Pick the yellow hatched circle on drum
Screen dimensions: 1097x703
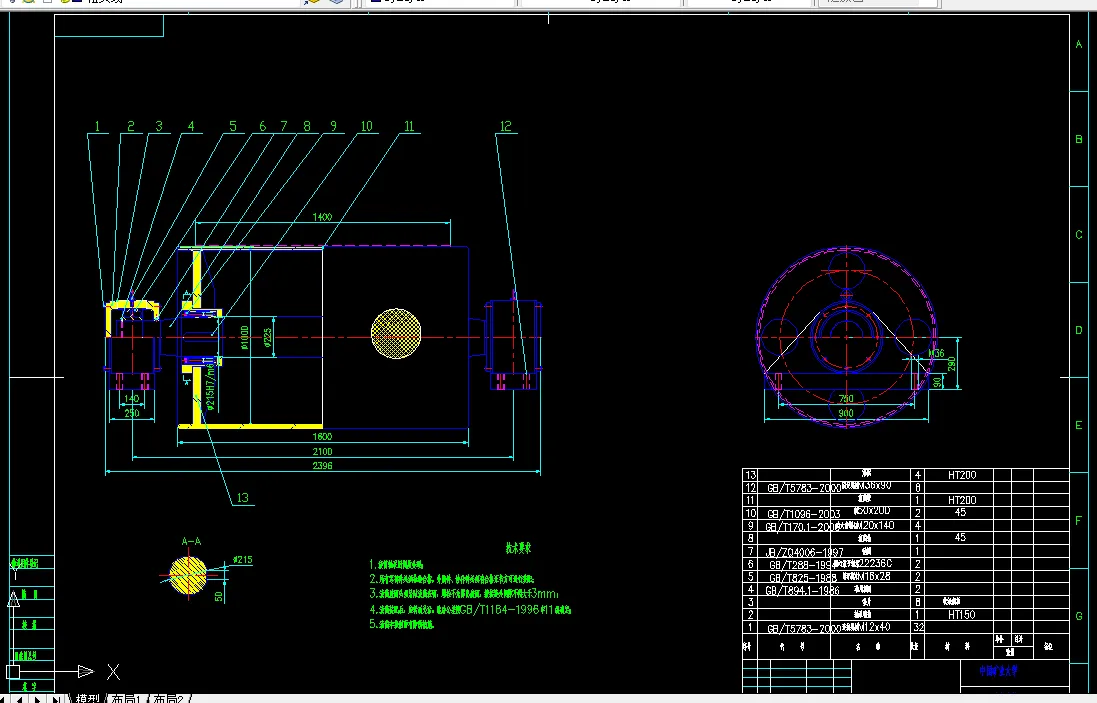(x=396, y=334)
